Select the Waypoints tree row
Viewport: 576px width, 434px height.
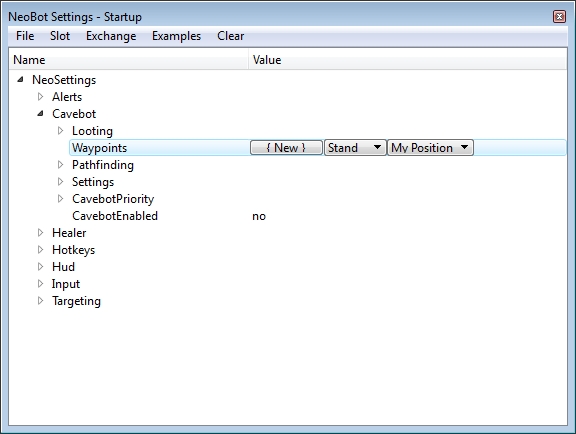click(318, 148)
